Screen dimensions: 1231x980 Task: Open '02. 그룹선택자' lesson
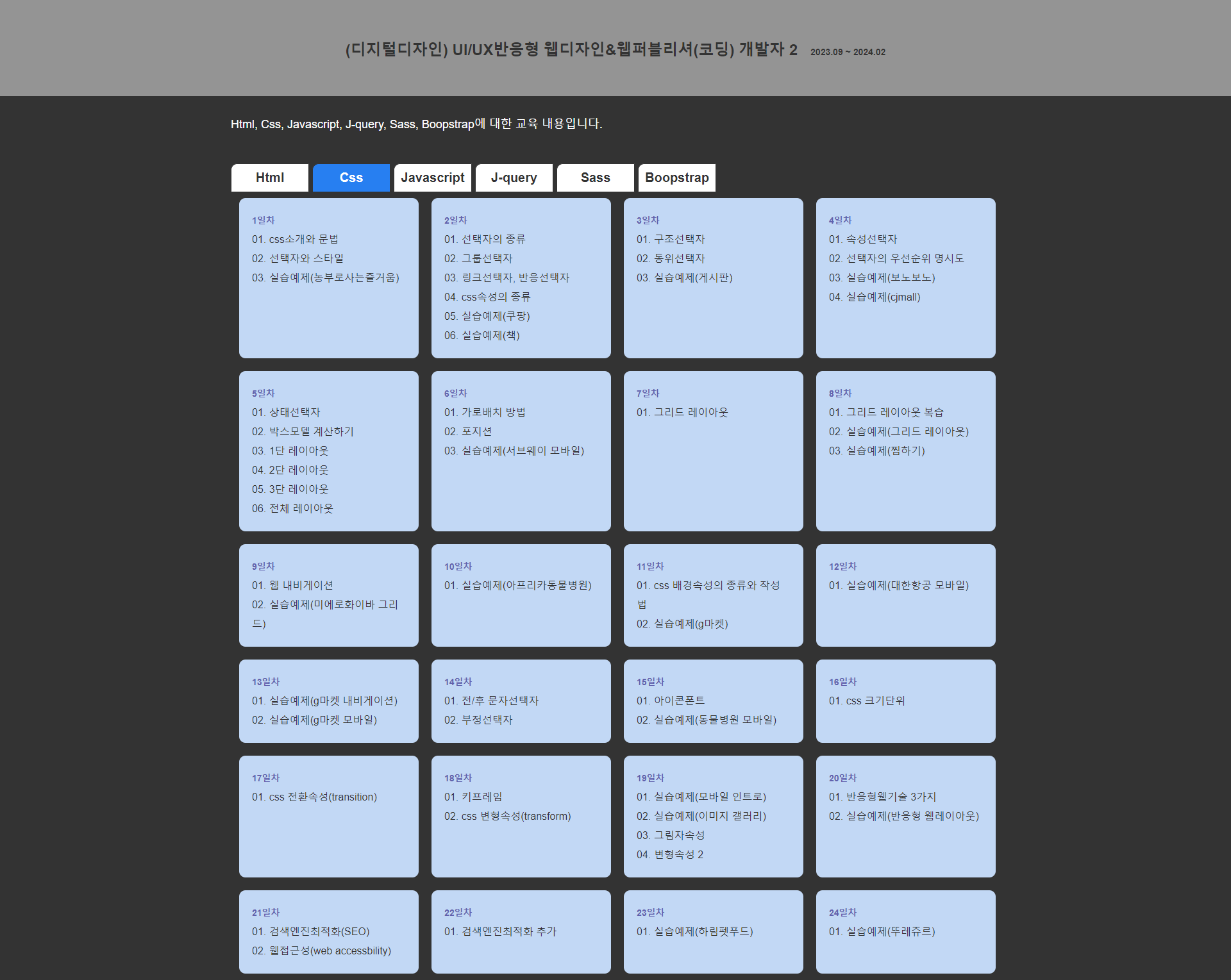pos(478,258)
